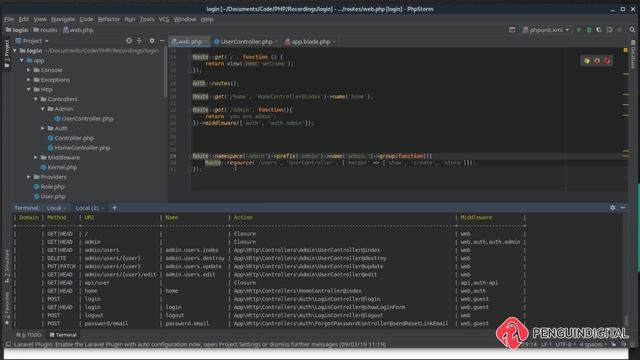This screenshot has width=640, height=360.
Task: Click the Search Everywhere magnifier icon
Action: coord(632,30)
